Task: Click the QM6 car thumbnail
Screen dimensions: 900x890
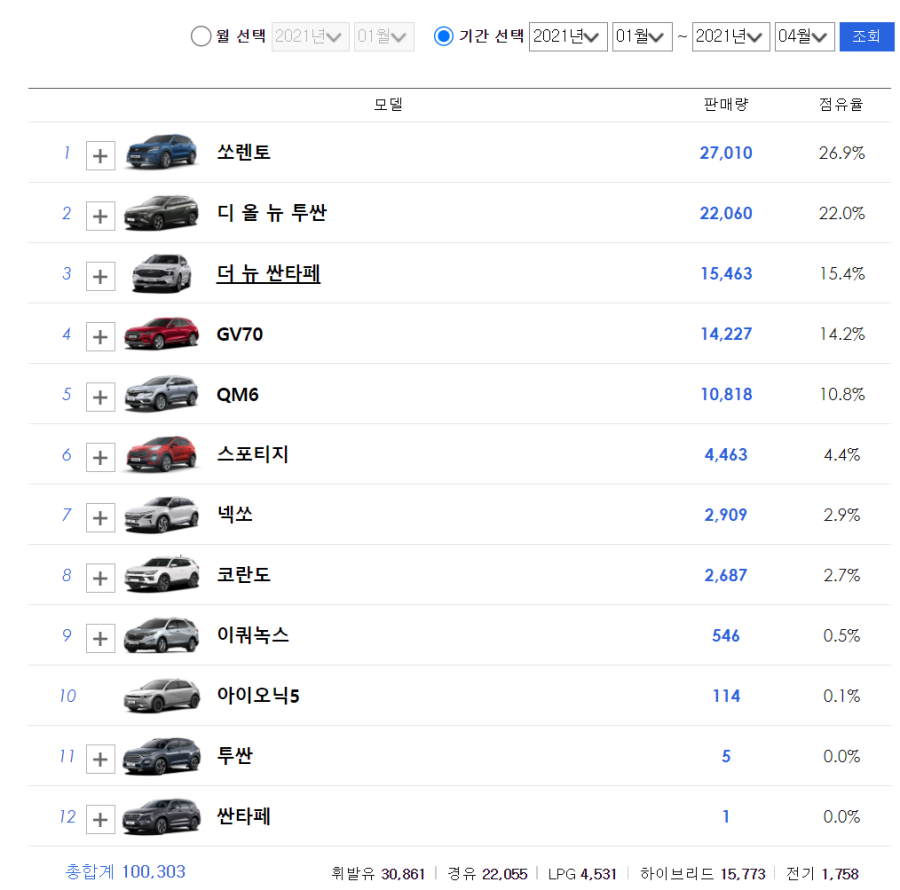Action: pyautogui.click(x=161, y=394)
